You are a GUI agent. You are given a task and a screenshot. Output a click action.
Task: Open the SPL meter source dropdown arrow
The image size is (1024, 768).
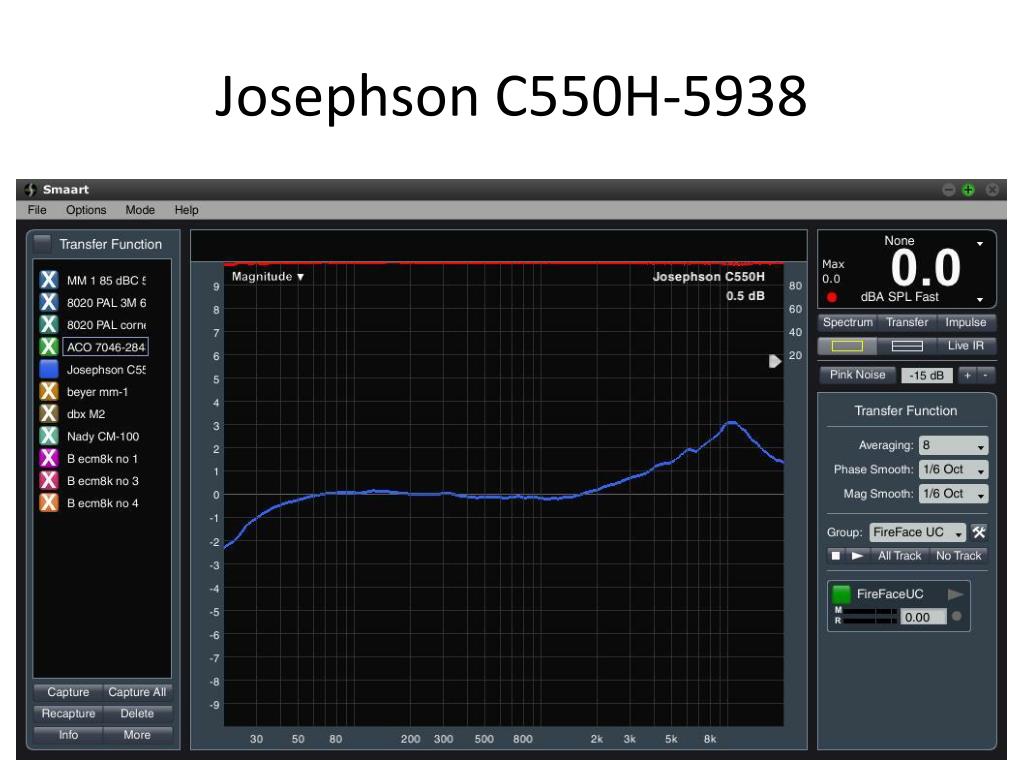point(980,244)
